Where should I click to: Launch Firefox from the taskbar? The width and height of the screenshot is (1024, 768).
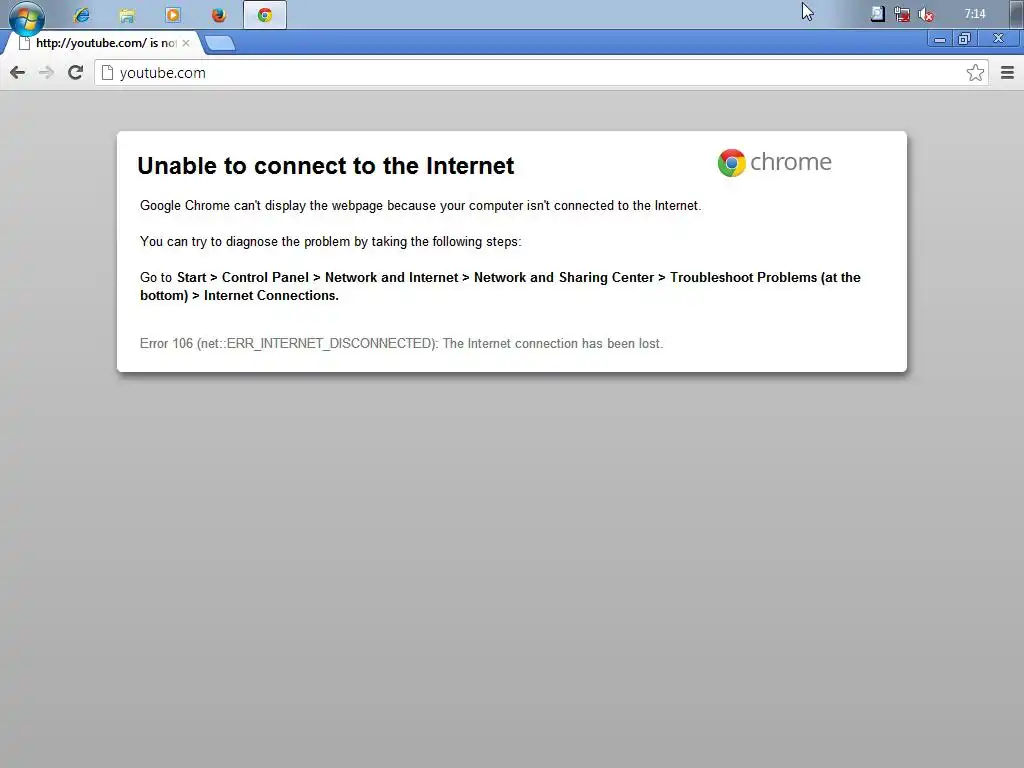click(x=219, y=14)
